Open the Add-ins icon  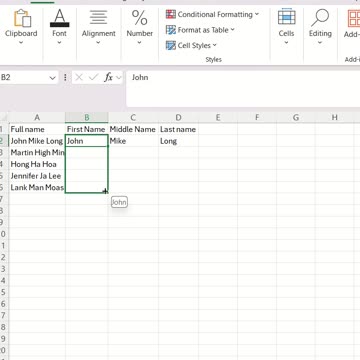point(353,18)
